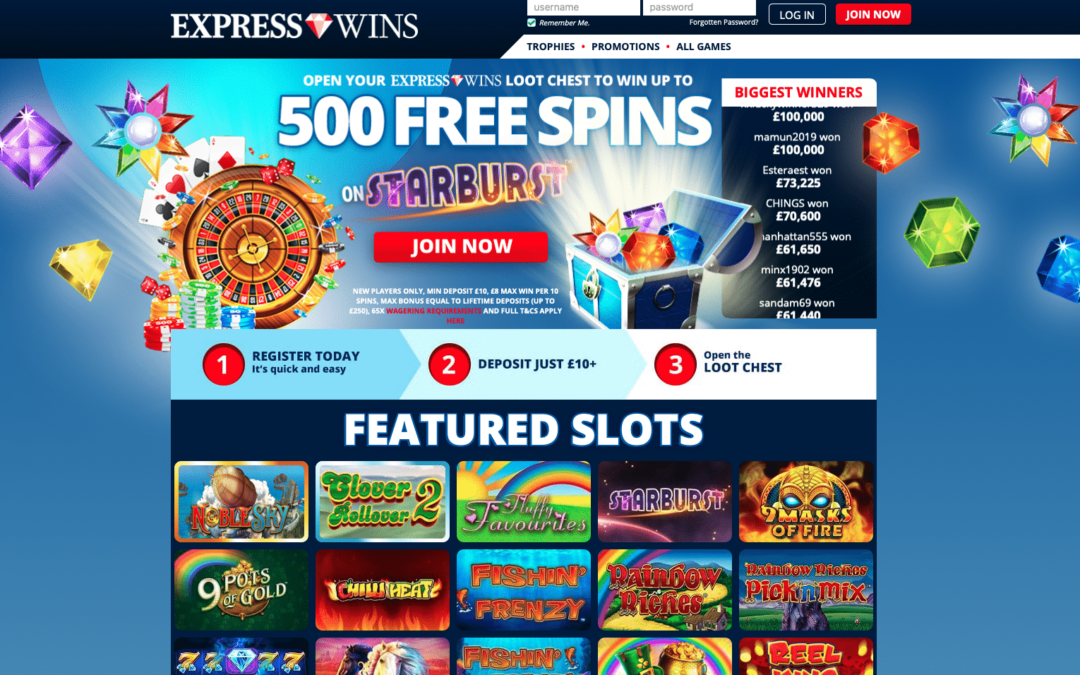Click the LOG IN button
This screenshot has height=675, width=1080.
coord(797,14)
